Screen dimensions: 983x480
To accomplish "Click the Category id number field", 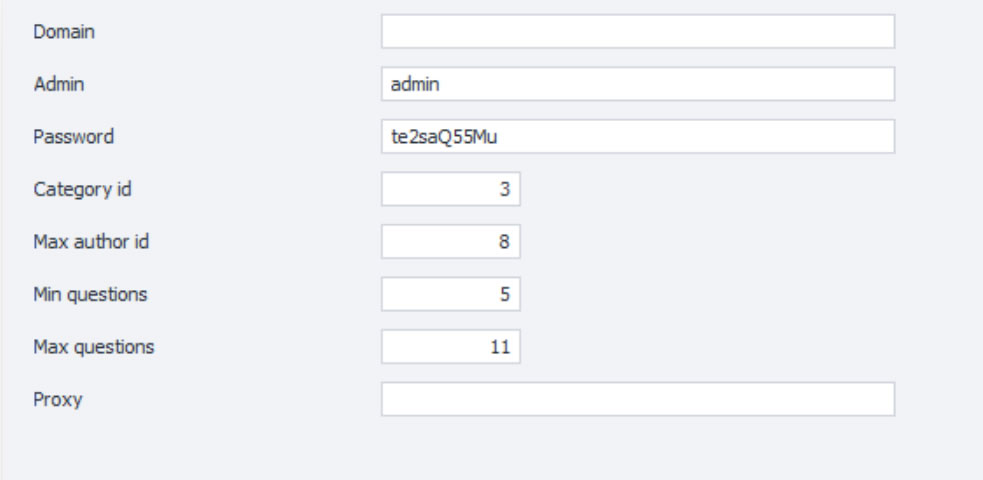I will (450, 189).
